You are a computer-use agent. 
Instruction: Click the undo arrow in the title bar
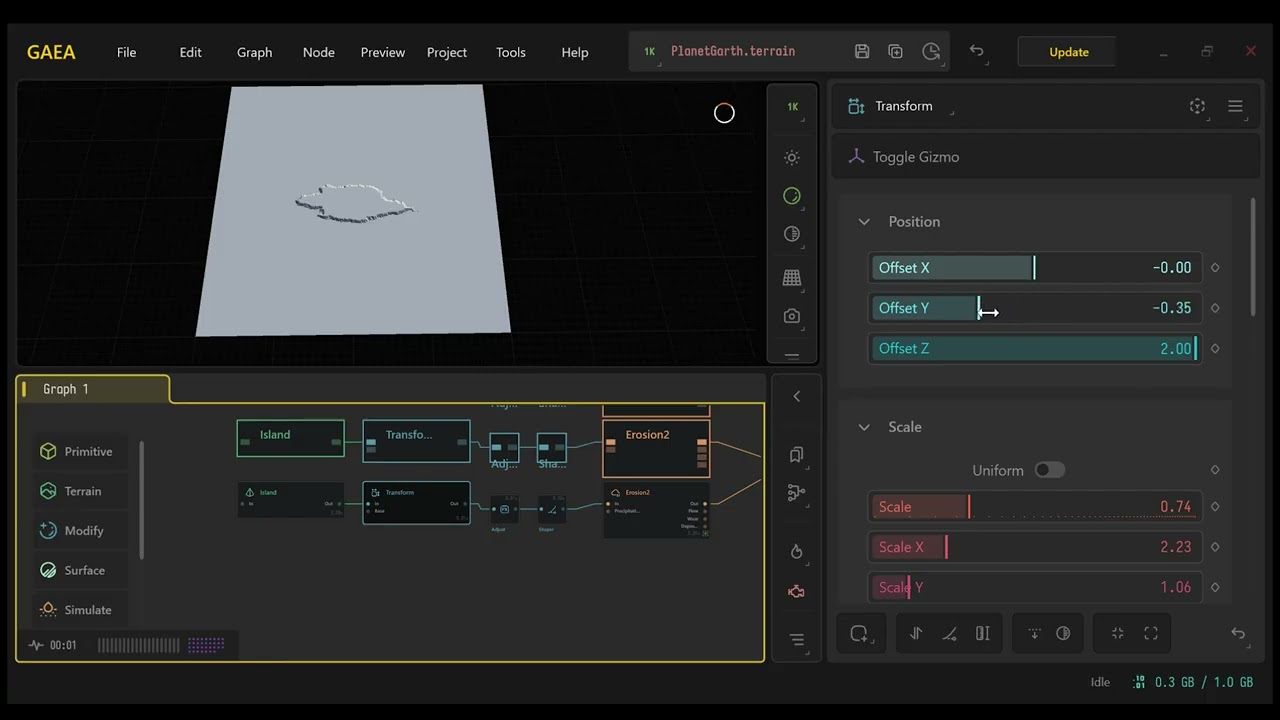pyautogui.click(x=977, y=51)
